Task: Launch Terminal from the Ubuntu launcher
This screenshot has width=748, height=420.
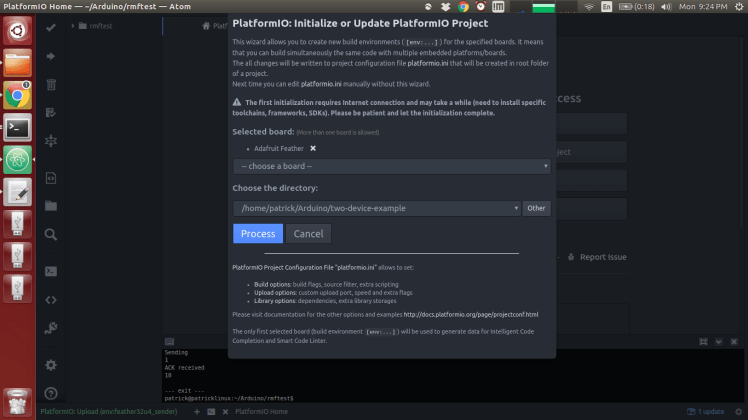Action: click(x=17, y=127)
